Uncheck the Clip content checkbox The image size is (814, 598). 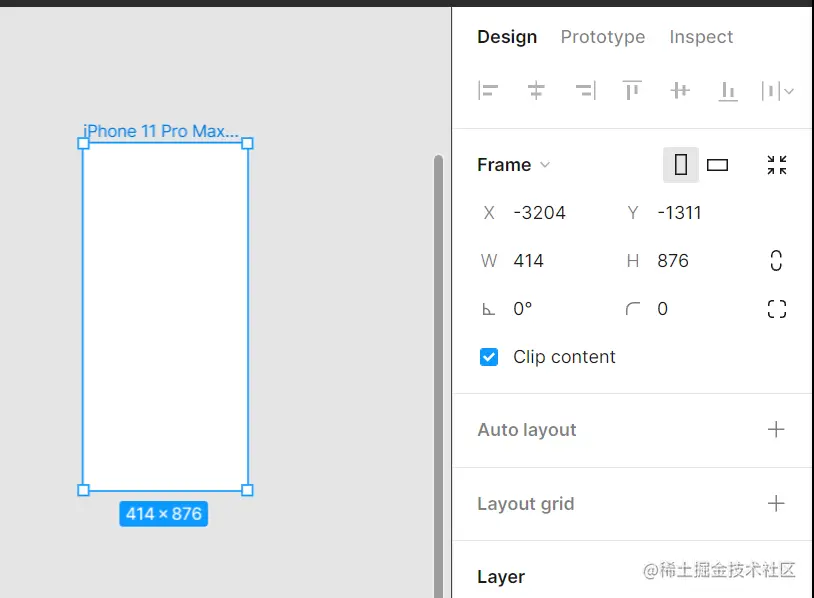tap(489, 357)
